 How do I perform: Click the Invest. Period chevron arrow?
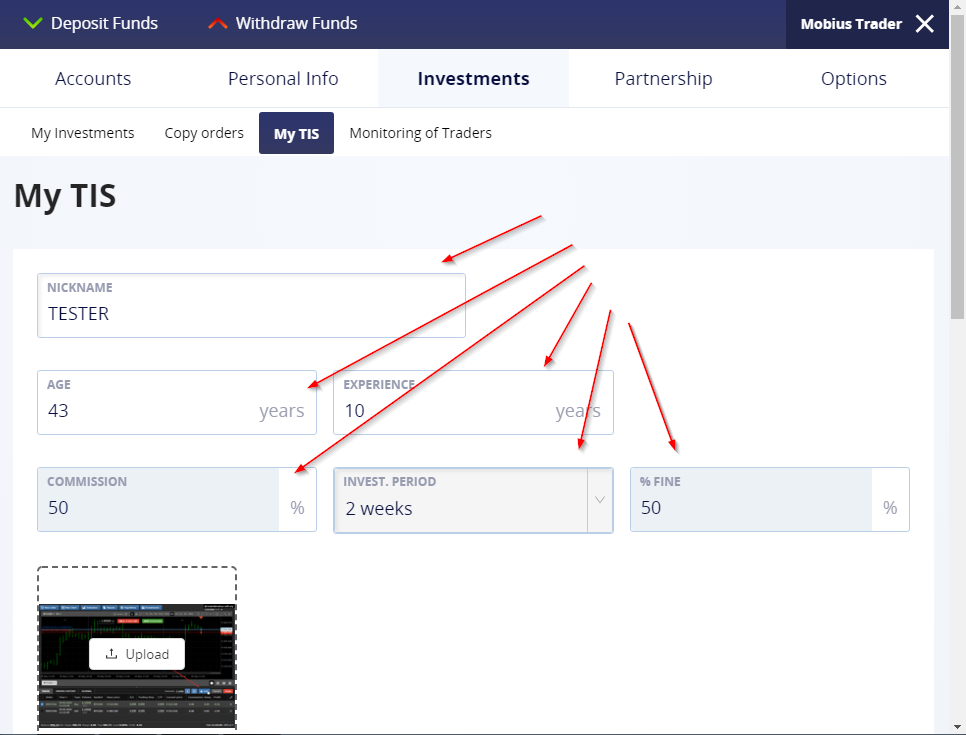tap(600, 500)
